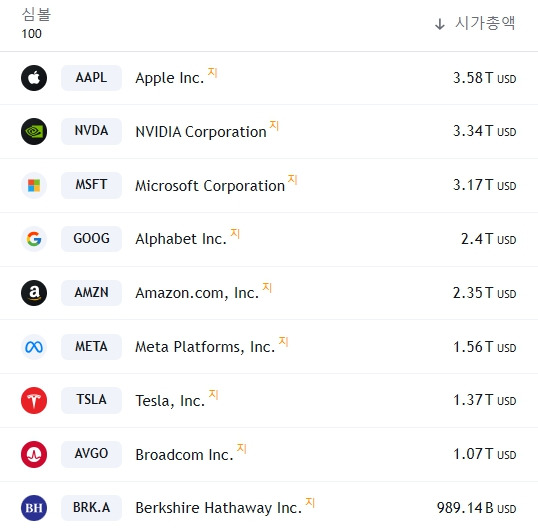This screenshot has width=538, height=530.
Task: Click the 지 marker next to Berkshire Hathaway
Action: pyautogui.click(x=310, y=503)
